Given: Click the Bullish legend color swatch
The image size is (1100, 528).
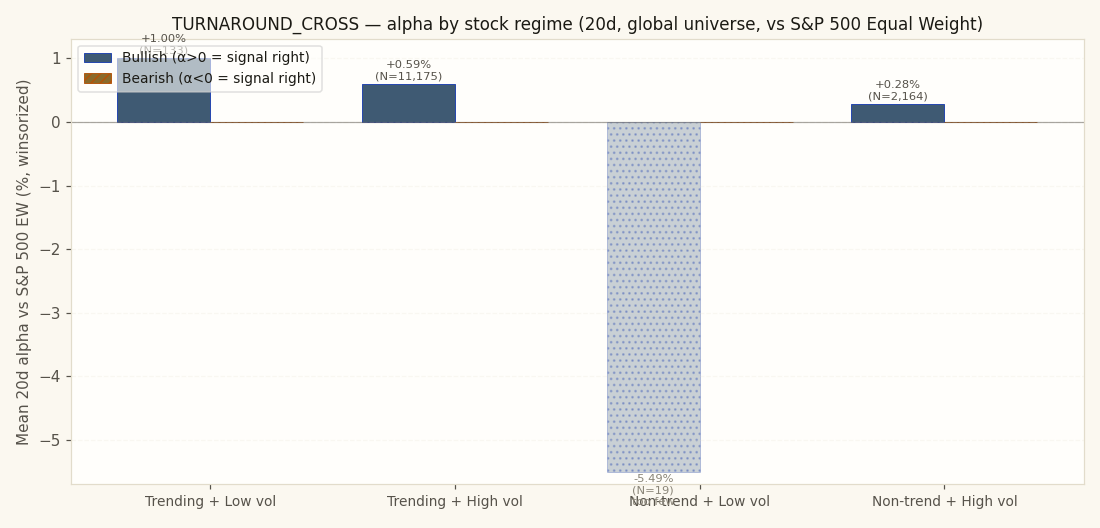Looking at the screenshot, I should coord(98,57).
